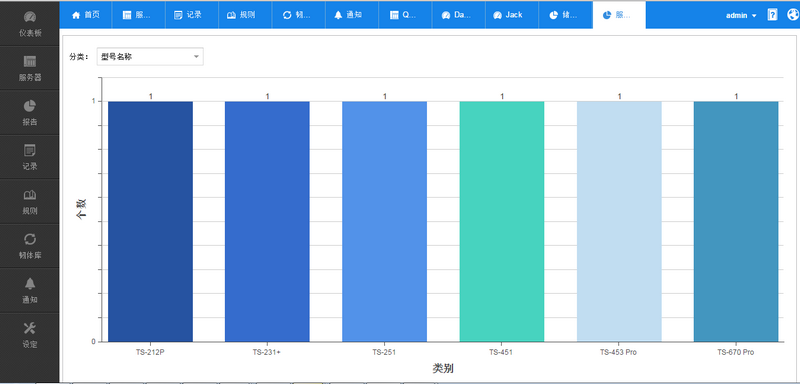The height and width of the screenshot is (384, 800).
Task: Click the TS-453 Pro axis label
Action: pos(618,352)
